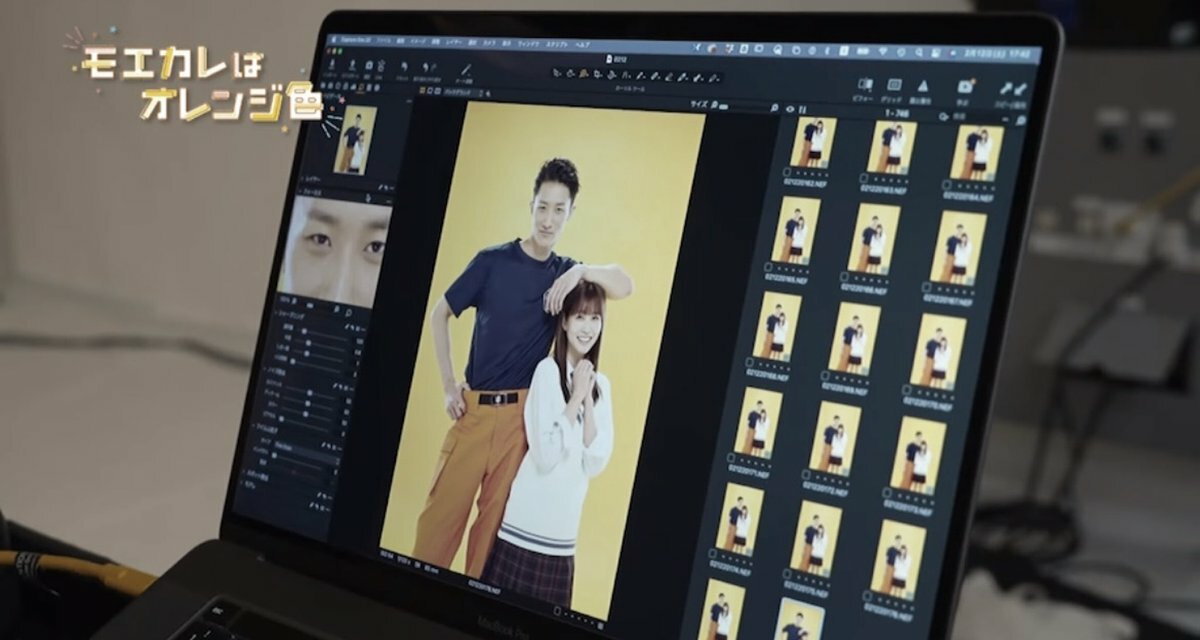Click the navigator thumbnail in left panel

click(353, 140)
